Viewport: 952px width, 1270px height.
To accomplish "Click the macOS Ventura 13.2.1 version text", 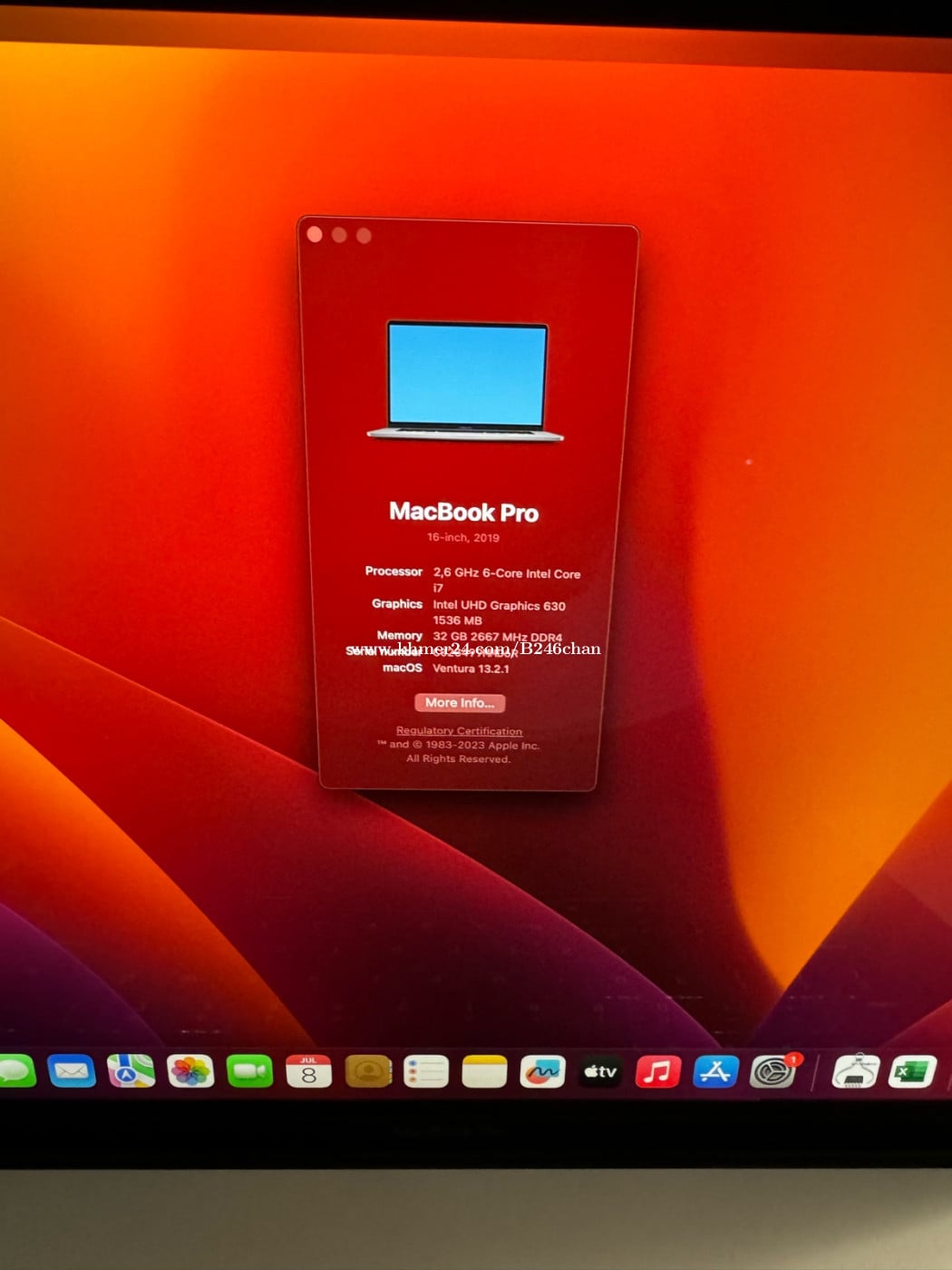I will tap(471, 669).
